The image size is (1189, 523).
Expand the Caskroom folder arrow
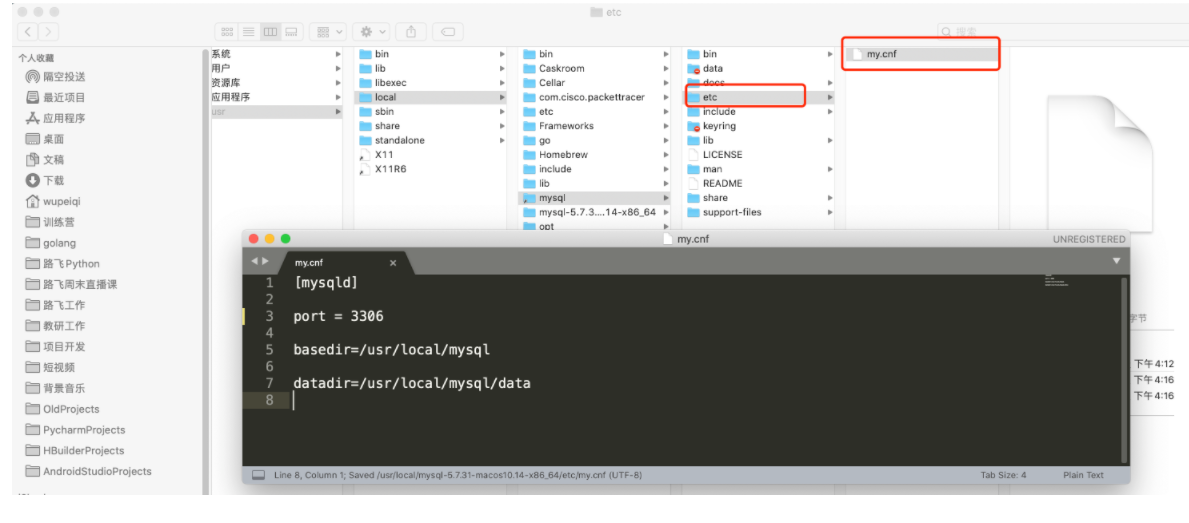pyautogui.click(x=666, y=68)
